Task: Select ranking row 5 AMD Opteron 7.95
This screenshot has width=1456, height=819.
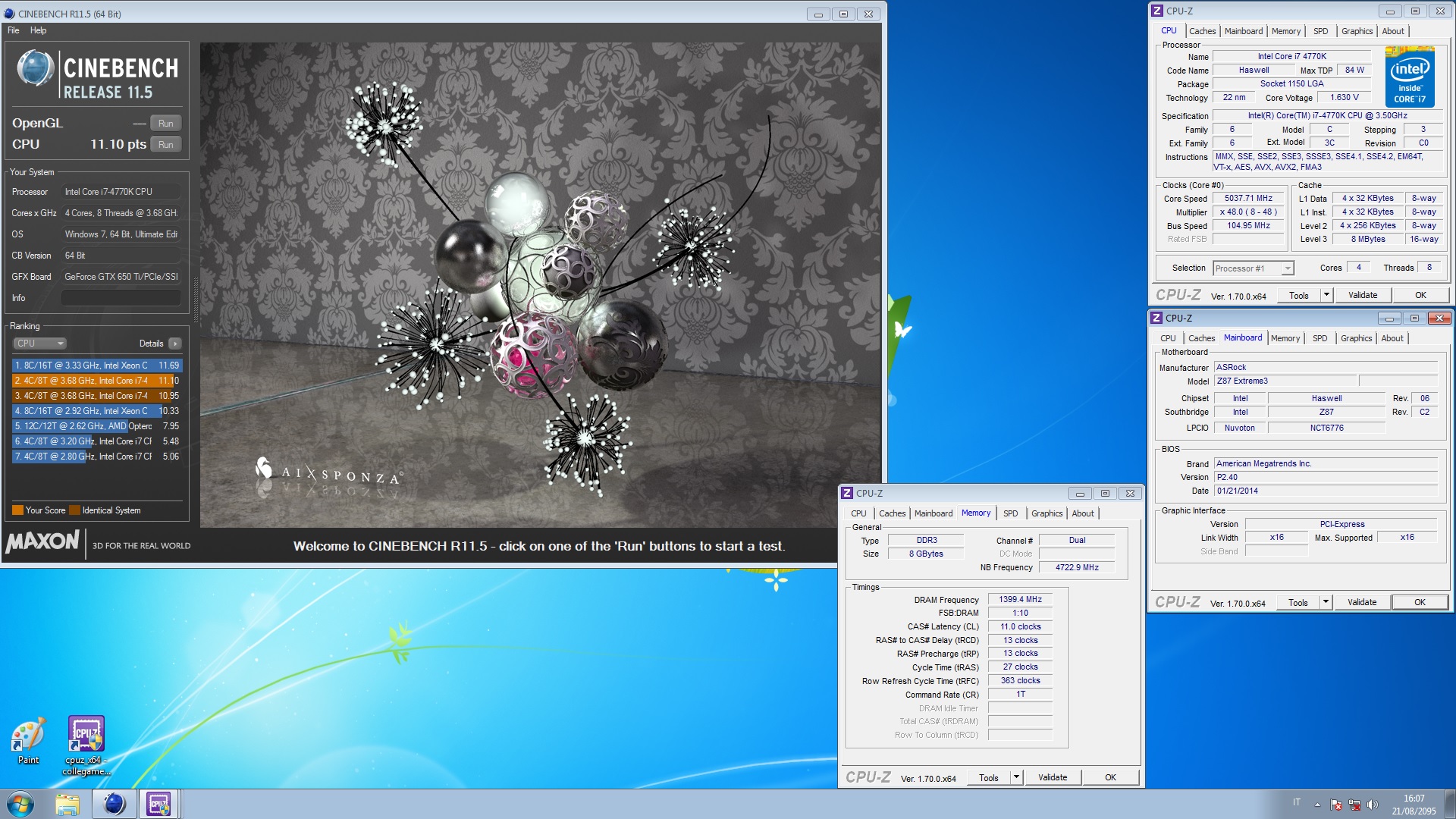Action: point(96,426)
